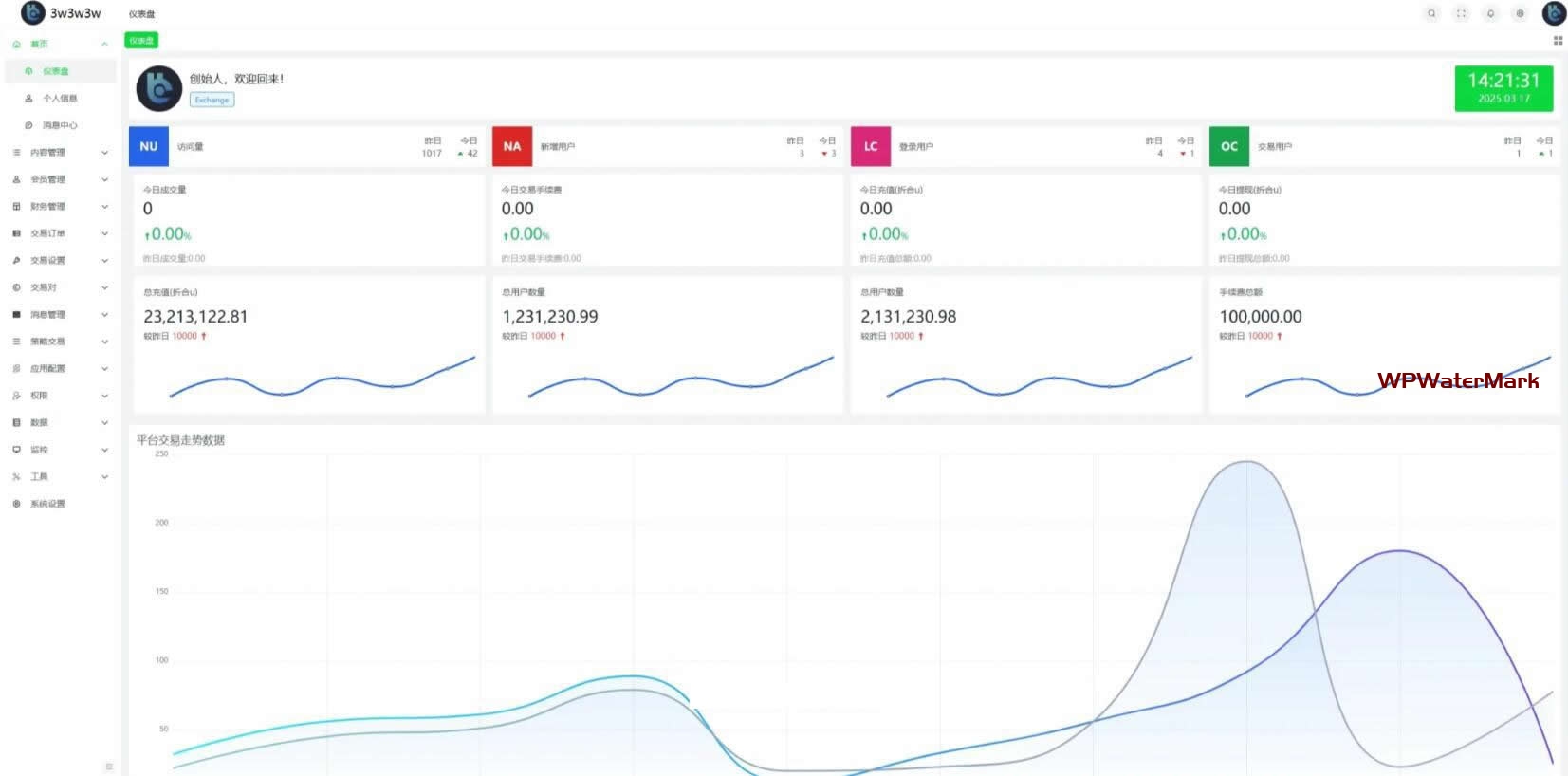Open 个人信息 in the sidebar
1568x776 pixels.
pos(60,99)
